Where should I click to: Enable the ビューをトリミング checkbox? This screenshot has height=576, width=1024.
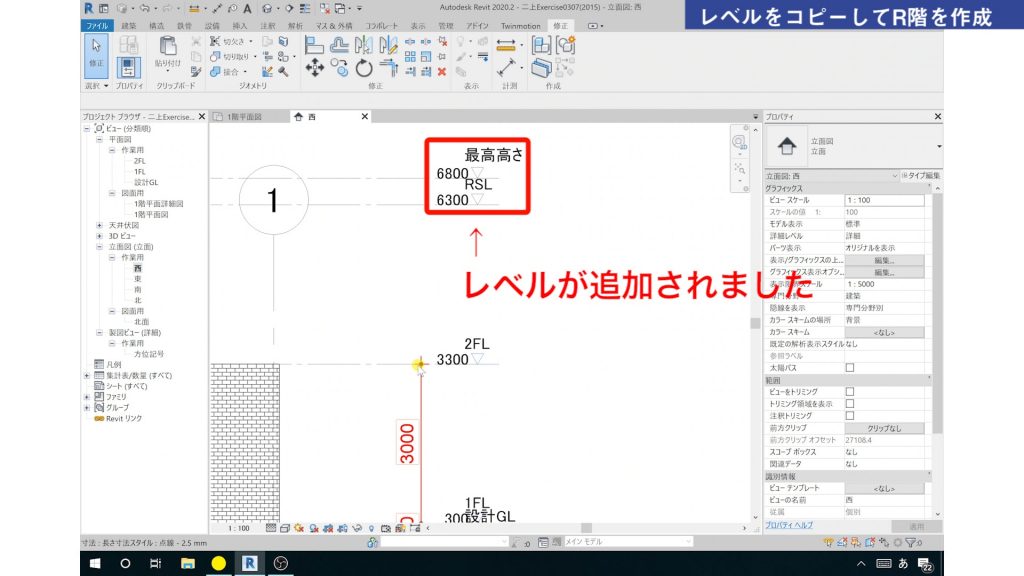tap(850, 390)
